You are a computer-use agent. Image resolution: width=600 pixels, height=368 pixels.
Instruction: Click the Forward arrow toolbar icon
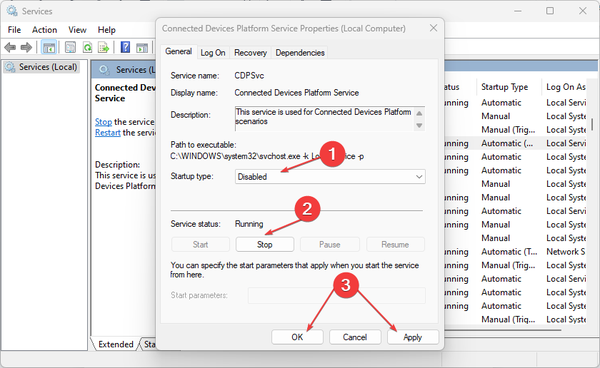[26, 48]
